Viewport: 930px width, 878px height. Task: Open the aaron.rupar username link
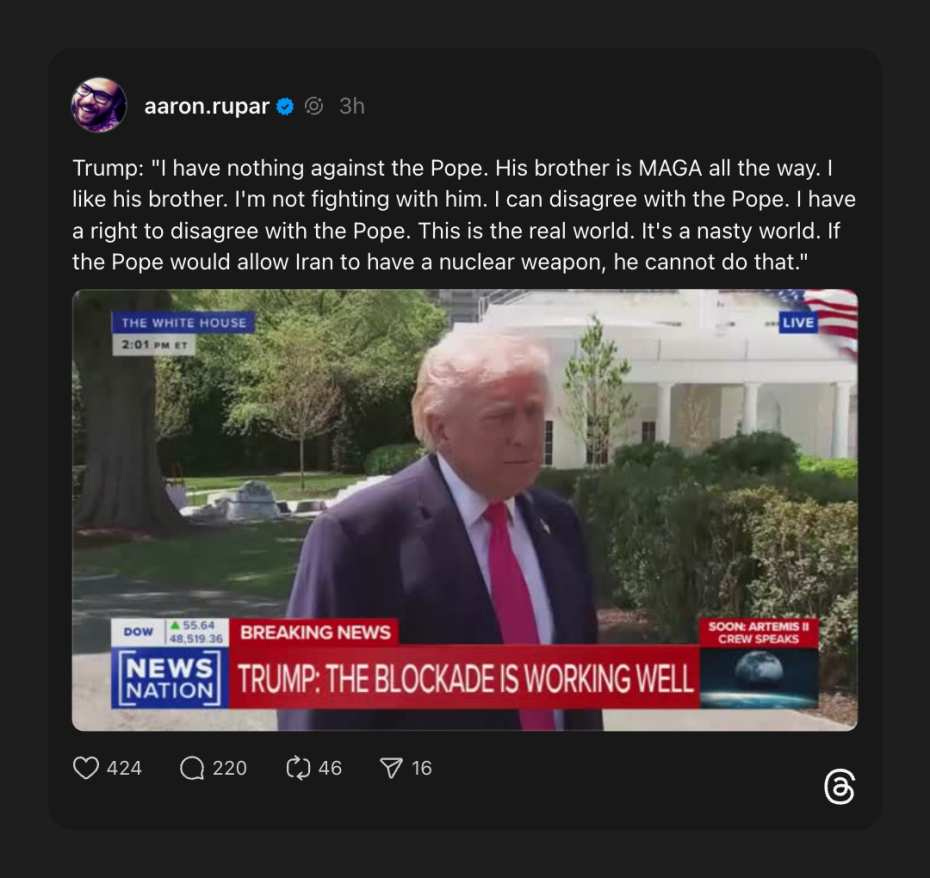[x=206, y=106]
